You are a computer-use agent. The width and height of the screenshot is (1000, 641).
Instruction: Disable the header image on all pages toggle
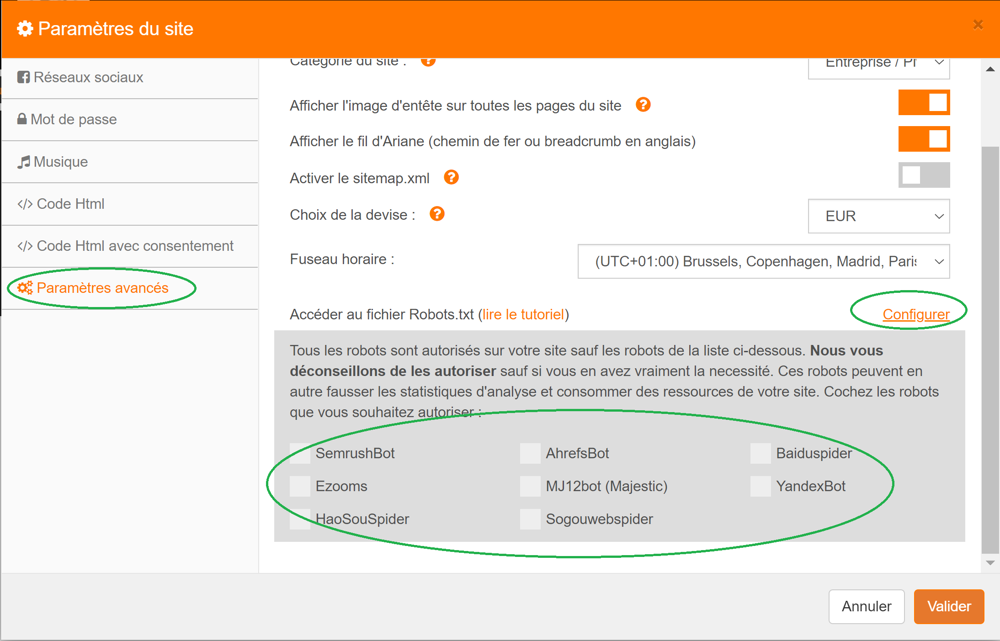pyautogui.click(x=923, y=103)
